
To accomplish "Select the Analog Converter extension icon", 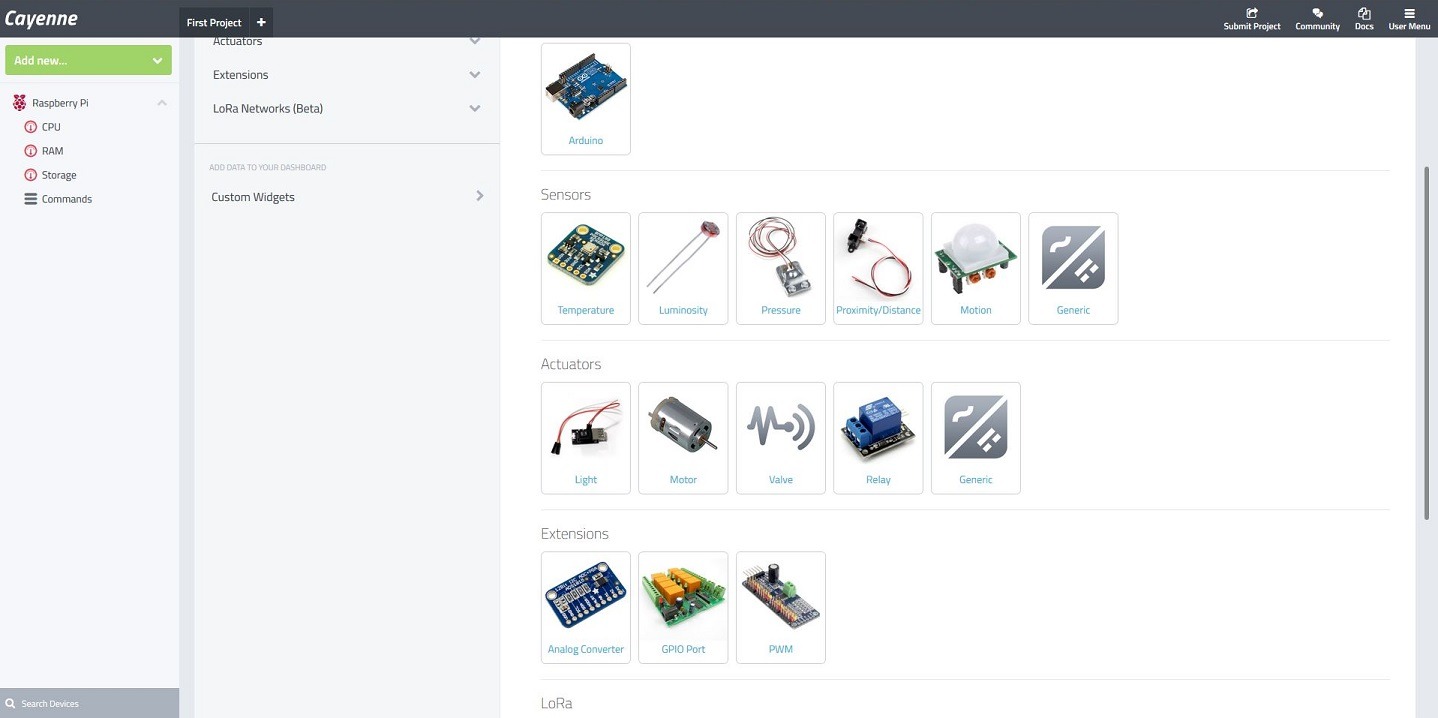I will 585,596.
